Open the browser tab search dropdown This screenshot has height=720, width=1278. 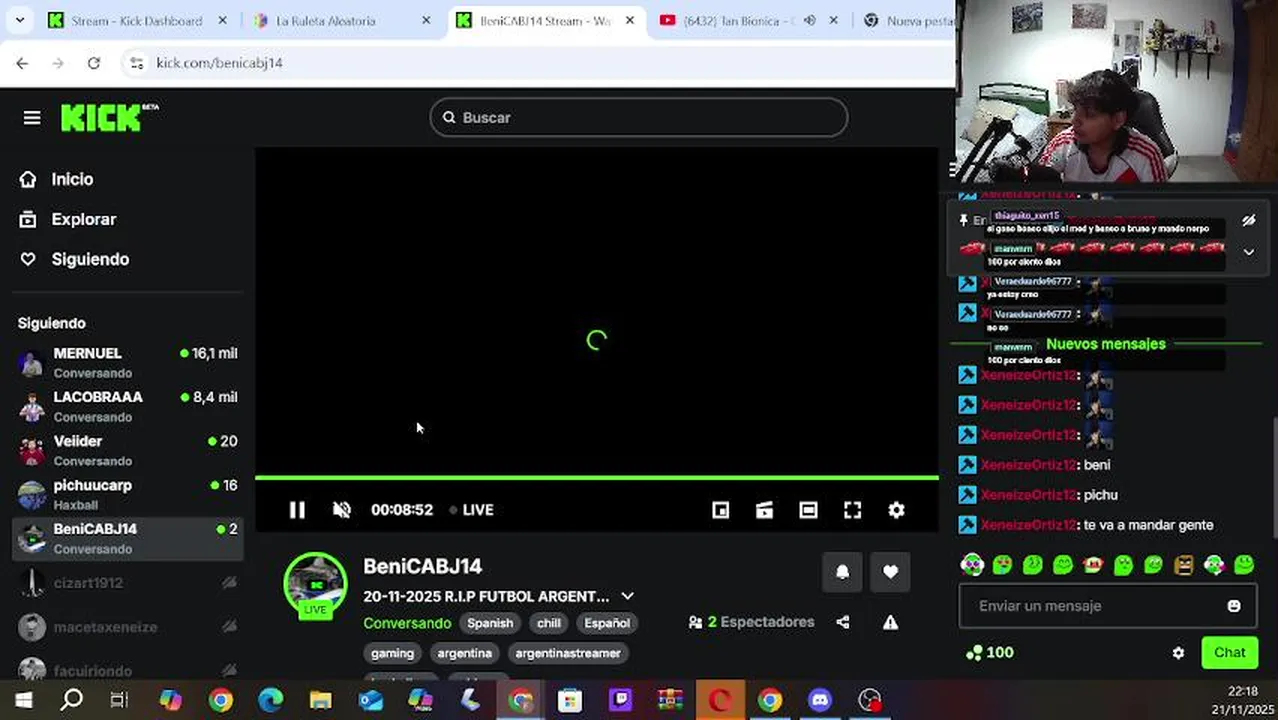coord(19,20)
